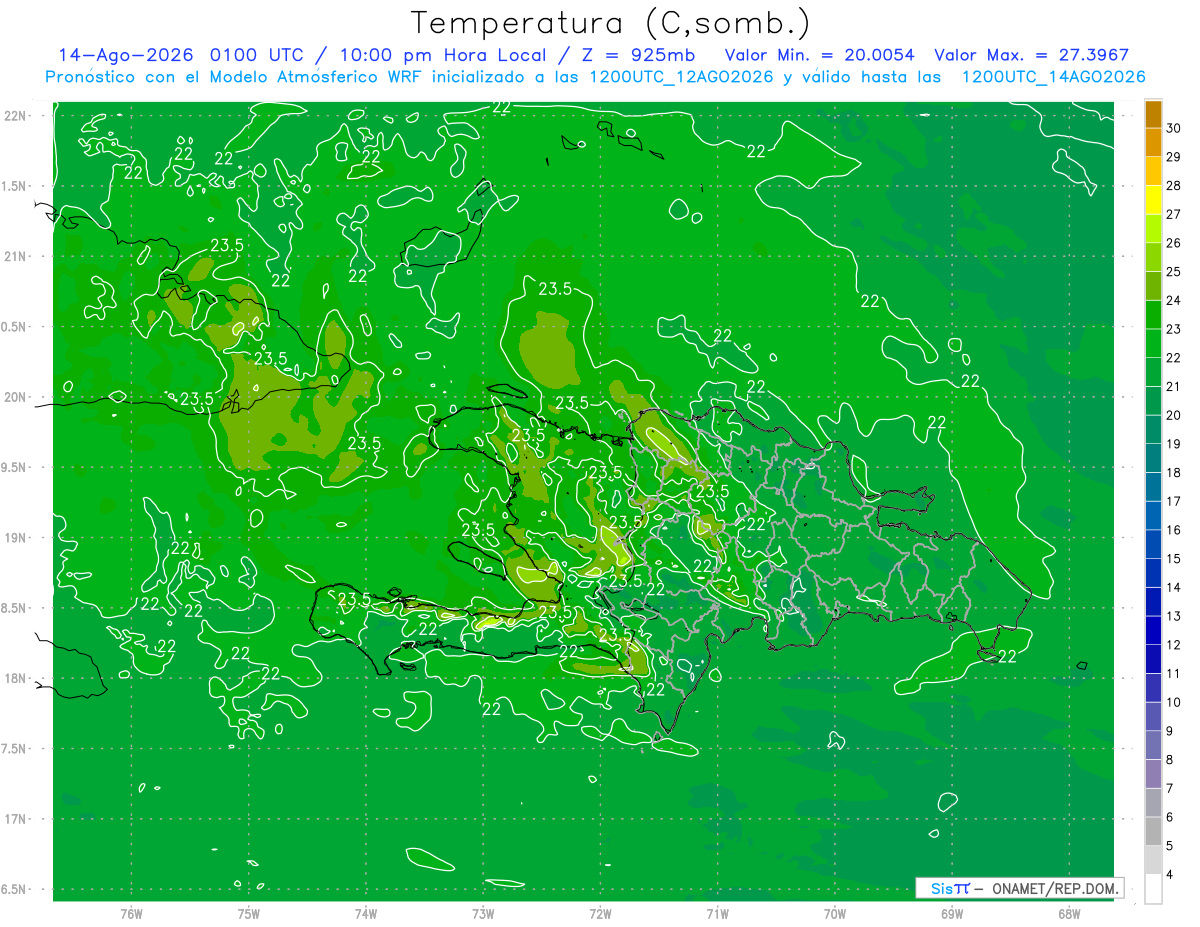The image size is (1200, 927).
Task: Click the latitude axis label 18N
Action: [x=16, y=679]
